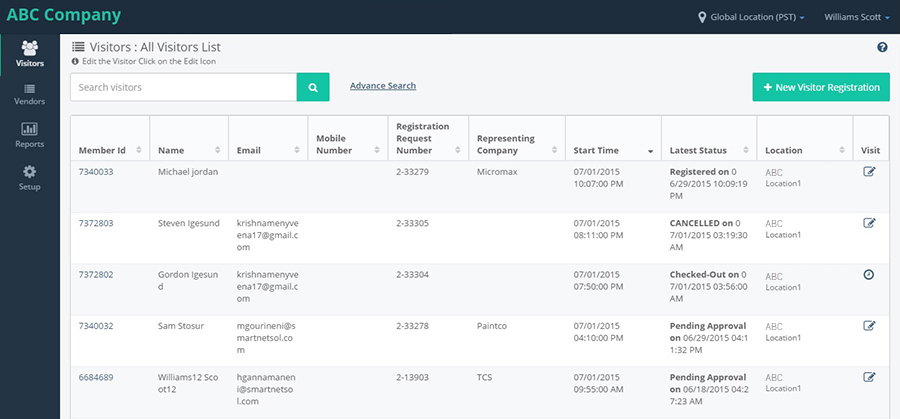This screenshot has height=419, width=900.
Task: Click request number 2-33305
Action: (x=412, y=223)
